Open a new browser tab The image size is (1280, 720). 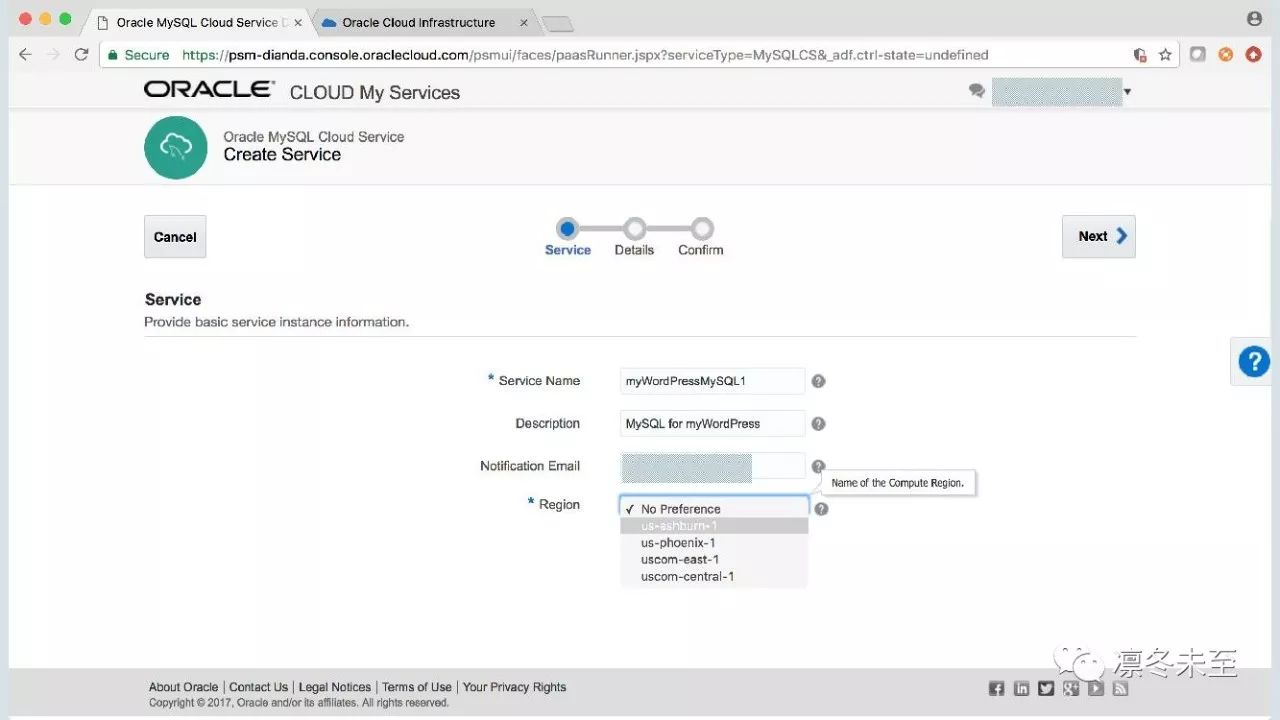point(557,24)
